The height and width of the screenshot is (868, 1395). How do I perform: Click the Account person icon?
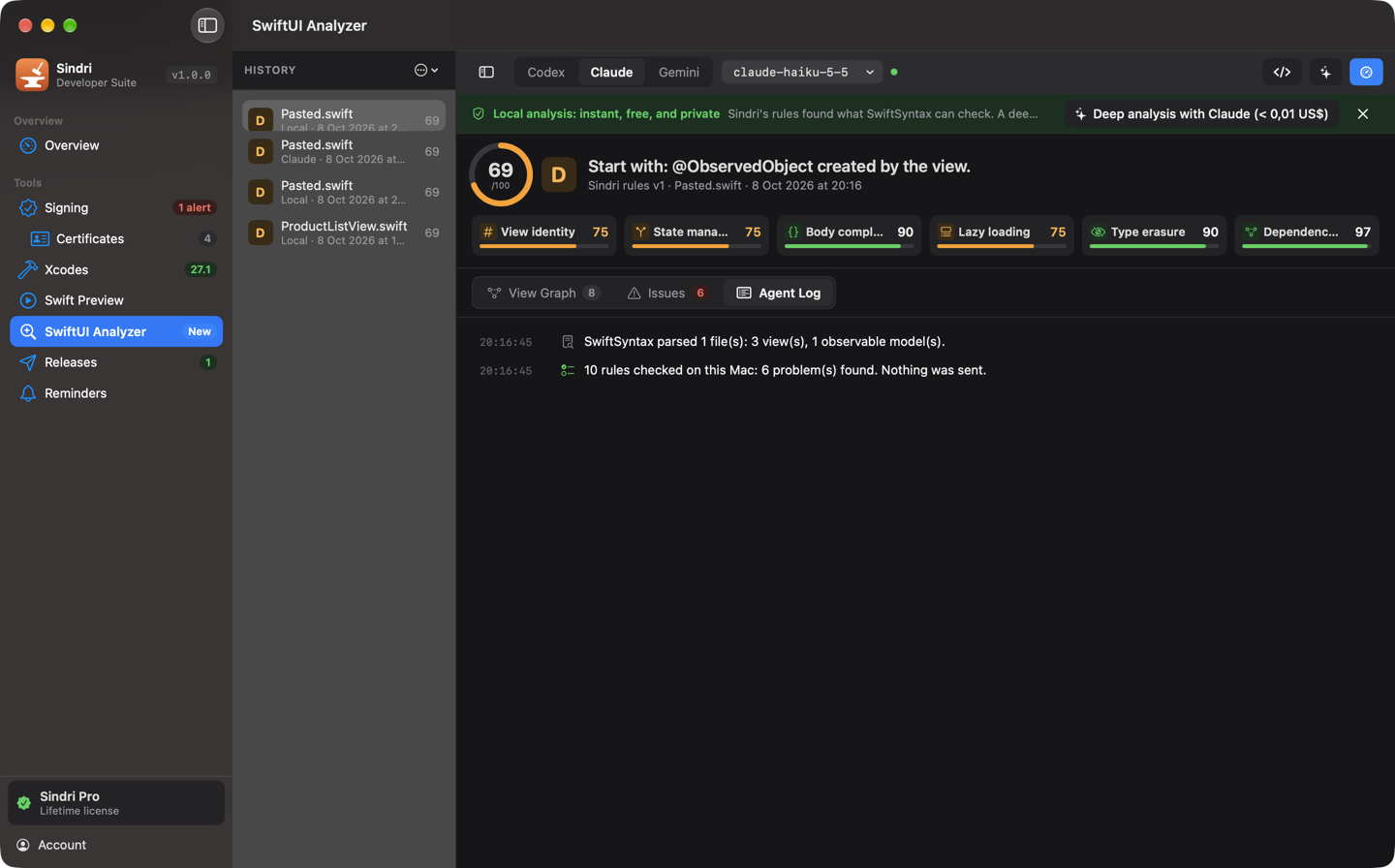click(x=23, y=845)
